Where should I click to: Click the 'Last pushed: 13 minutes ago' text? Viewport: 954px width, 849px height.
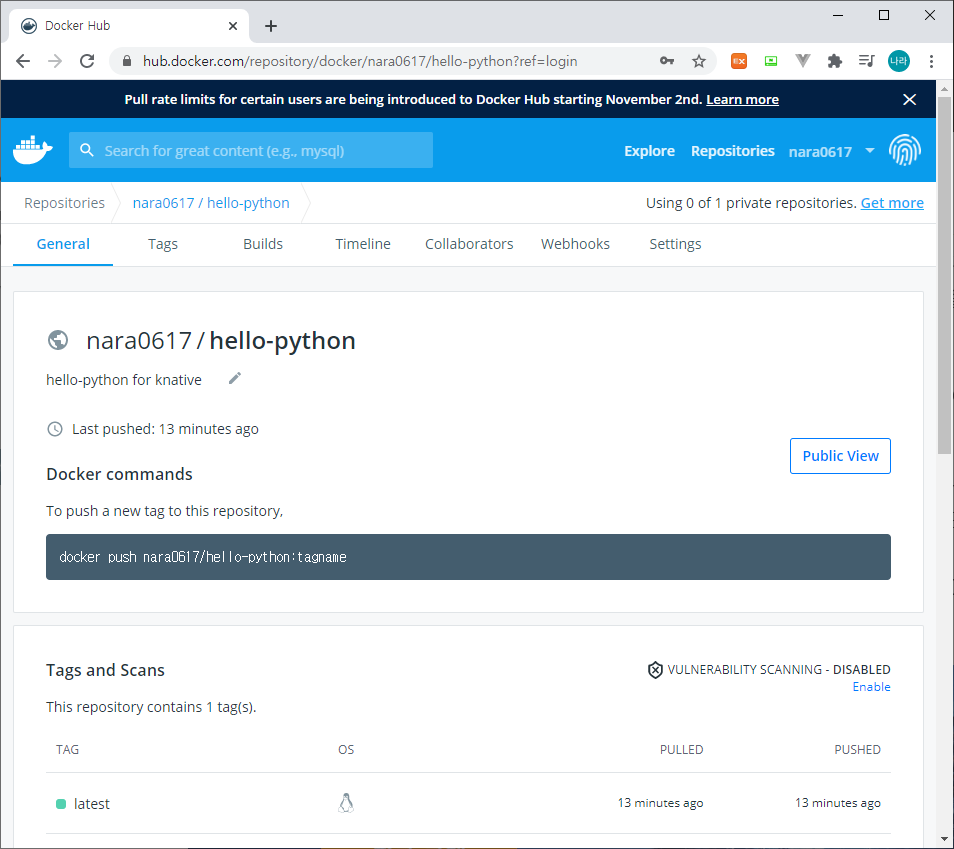165,429
